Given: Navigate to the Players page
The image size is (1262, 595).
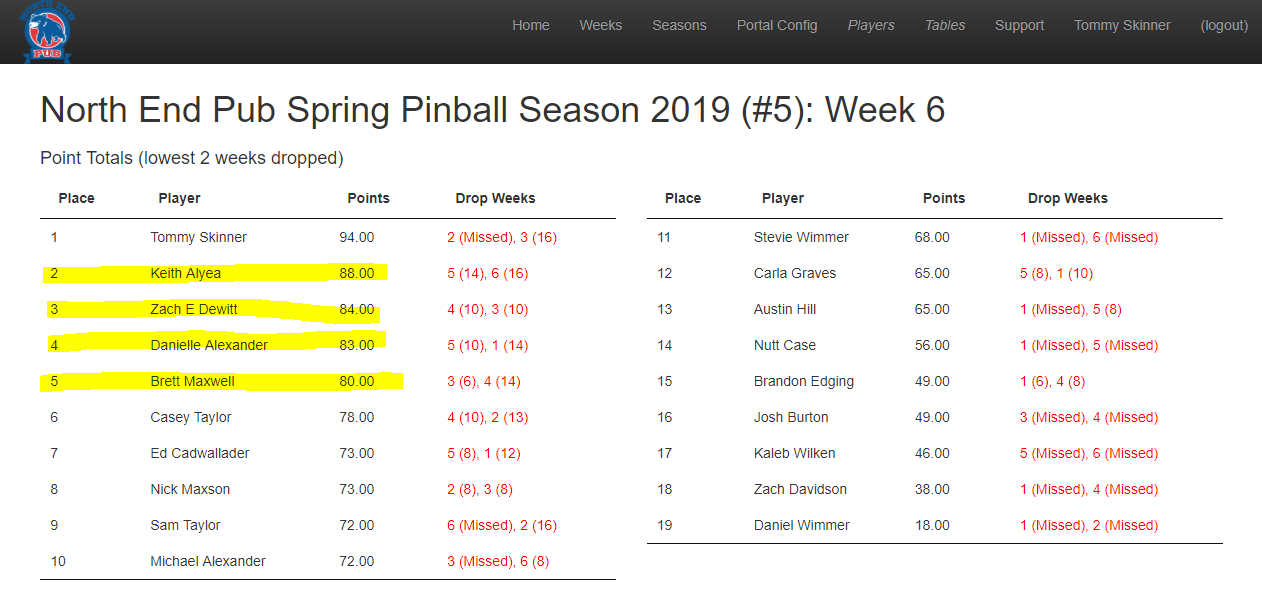Looking at the screenshot, I should pyautogui.click(x=871, y=26).
